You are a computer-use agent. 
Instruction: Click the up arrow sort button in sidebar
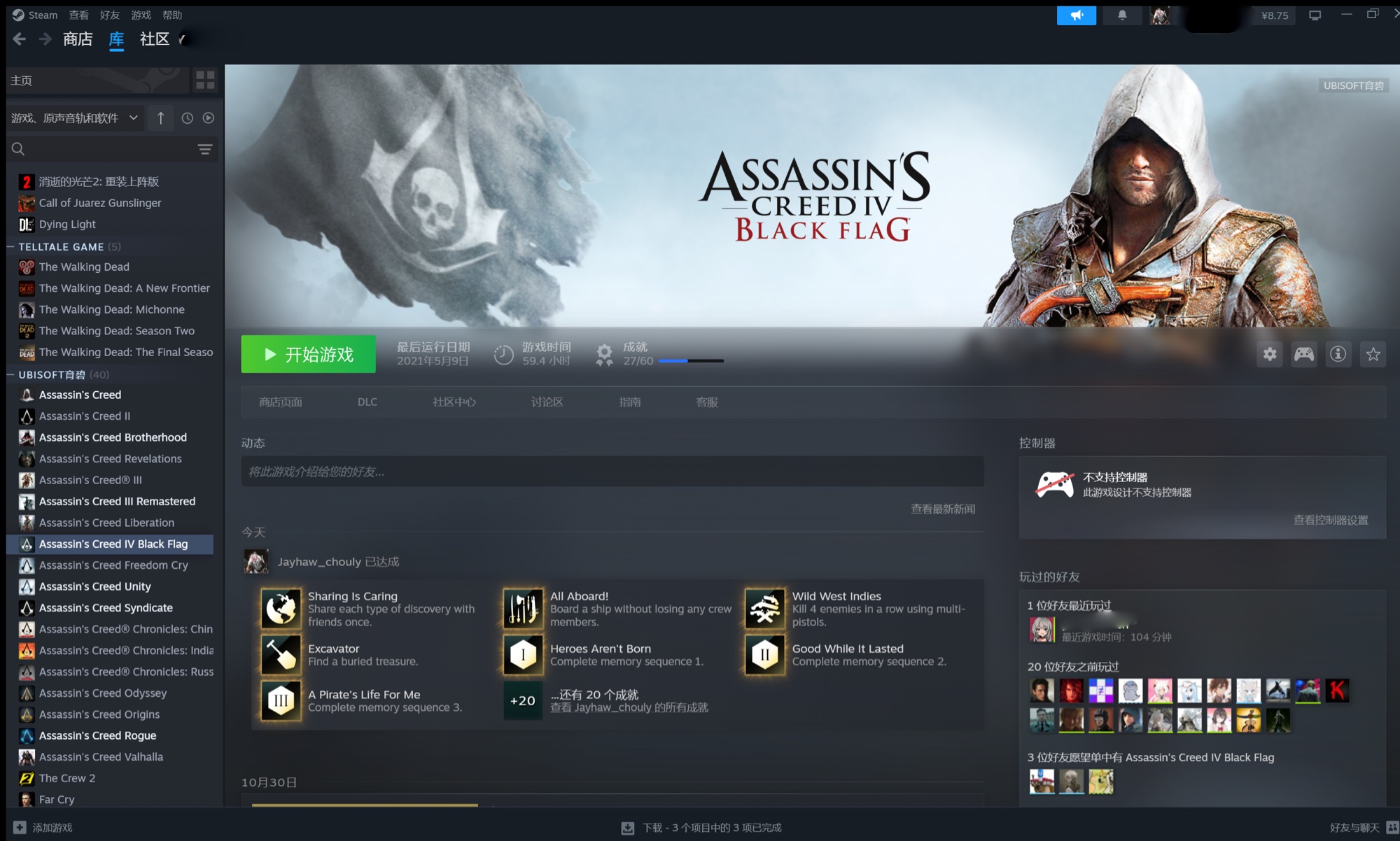point(160,118)
